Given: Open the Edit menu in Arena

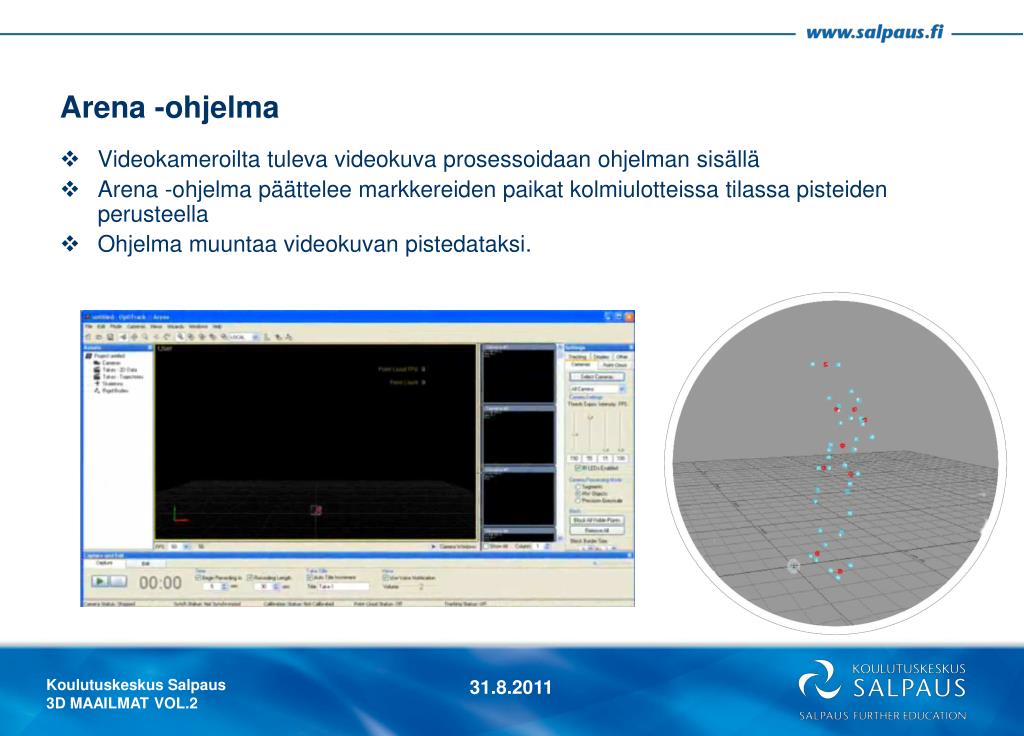Looking at the screenshot, I should (101, 327).
